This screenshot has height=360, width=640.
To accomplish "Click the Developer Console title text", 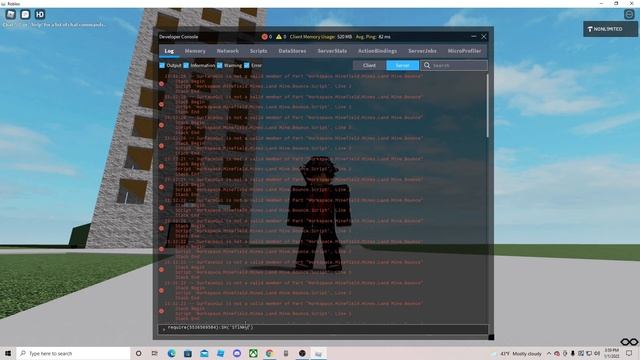I will tap(178, 37).
